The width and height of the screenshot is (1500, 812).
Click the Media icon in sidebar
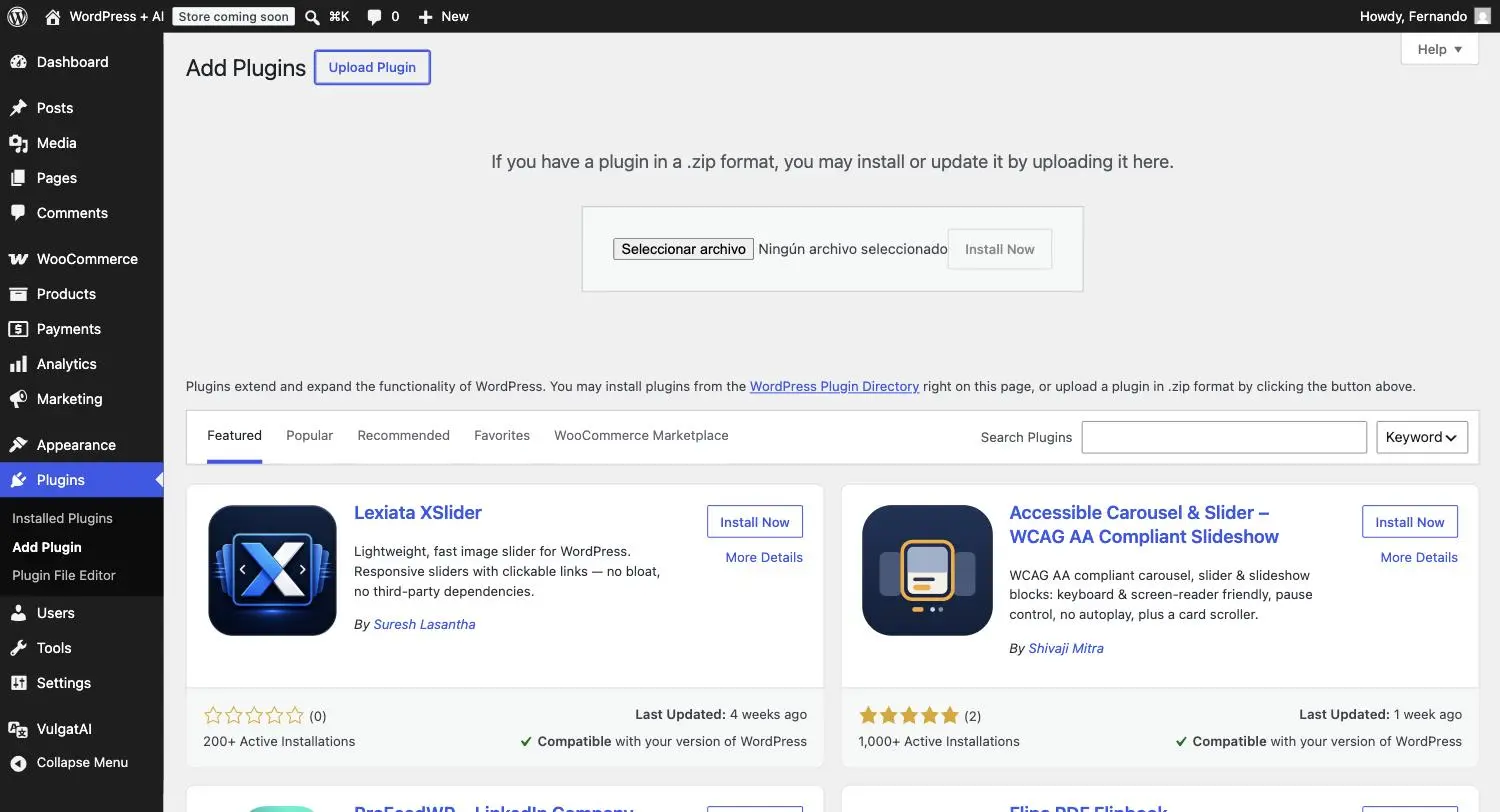tap(18, 143)
